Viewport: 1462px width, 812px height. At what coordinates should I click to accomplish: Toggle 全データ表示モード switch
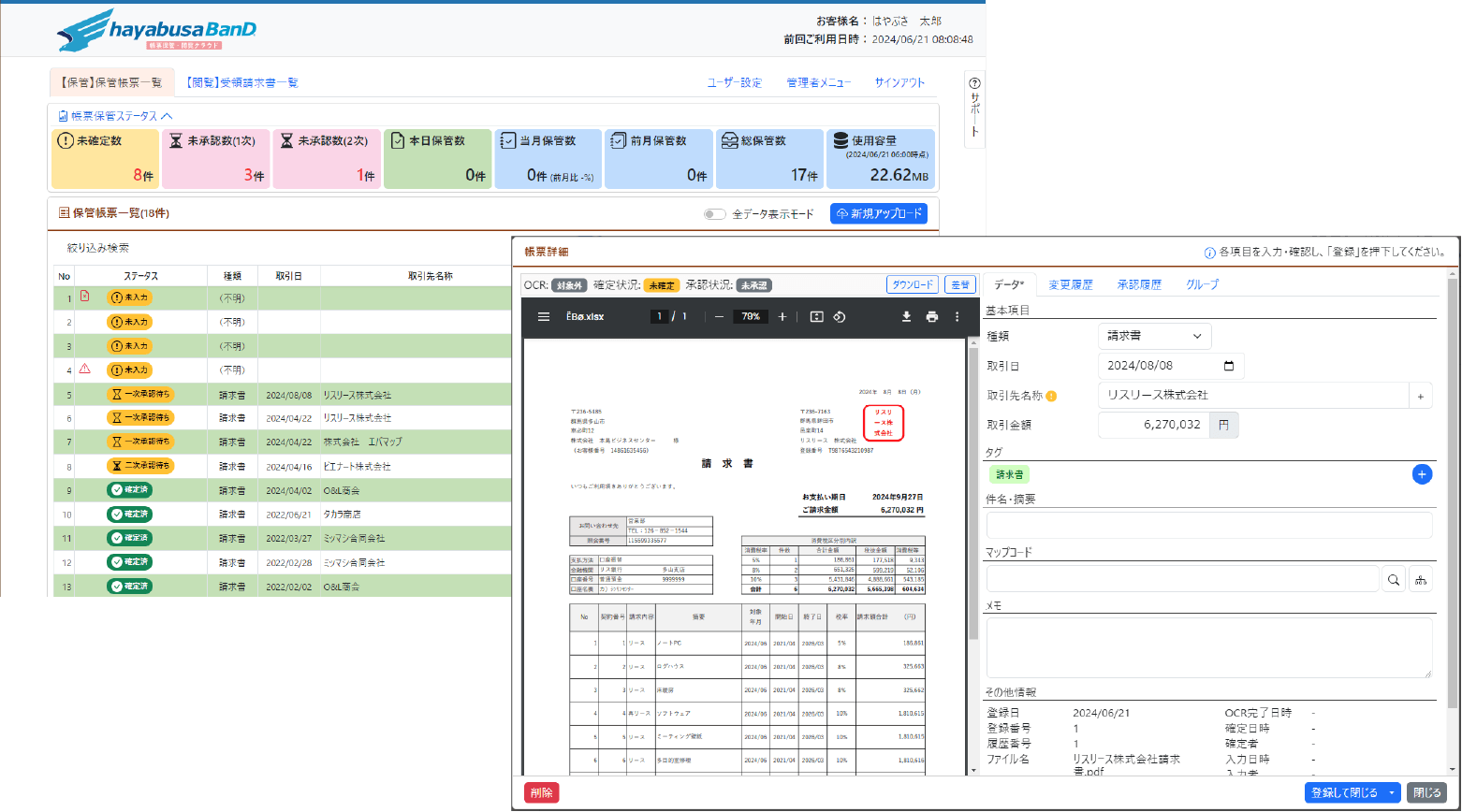click(715, 214)
